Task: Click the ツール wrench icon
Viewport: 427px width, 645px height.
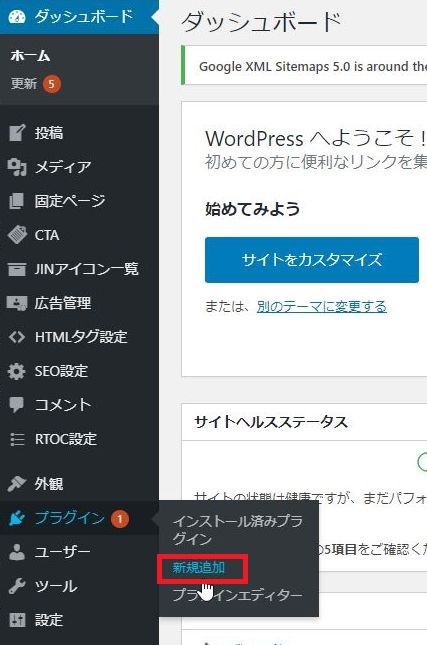Action: click(17, 586)
